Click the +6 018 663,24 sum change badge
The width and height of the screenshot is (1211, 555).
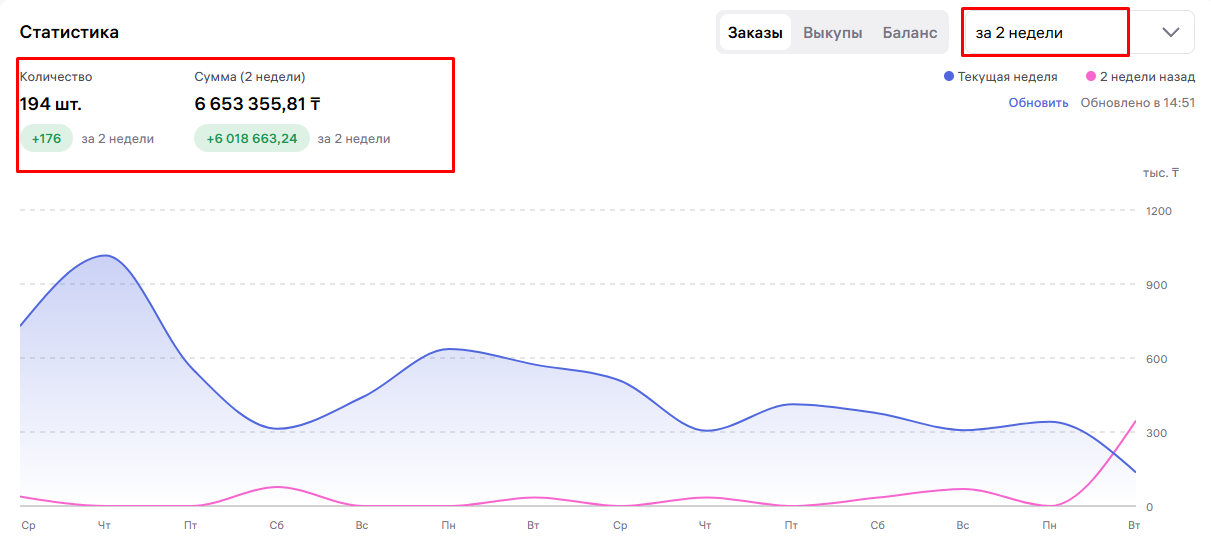pyautogui.click(x=252, y=138)
